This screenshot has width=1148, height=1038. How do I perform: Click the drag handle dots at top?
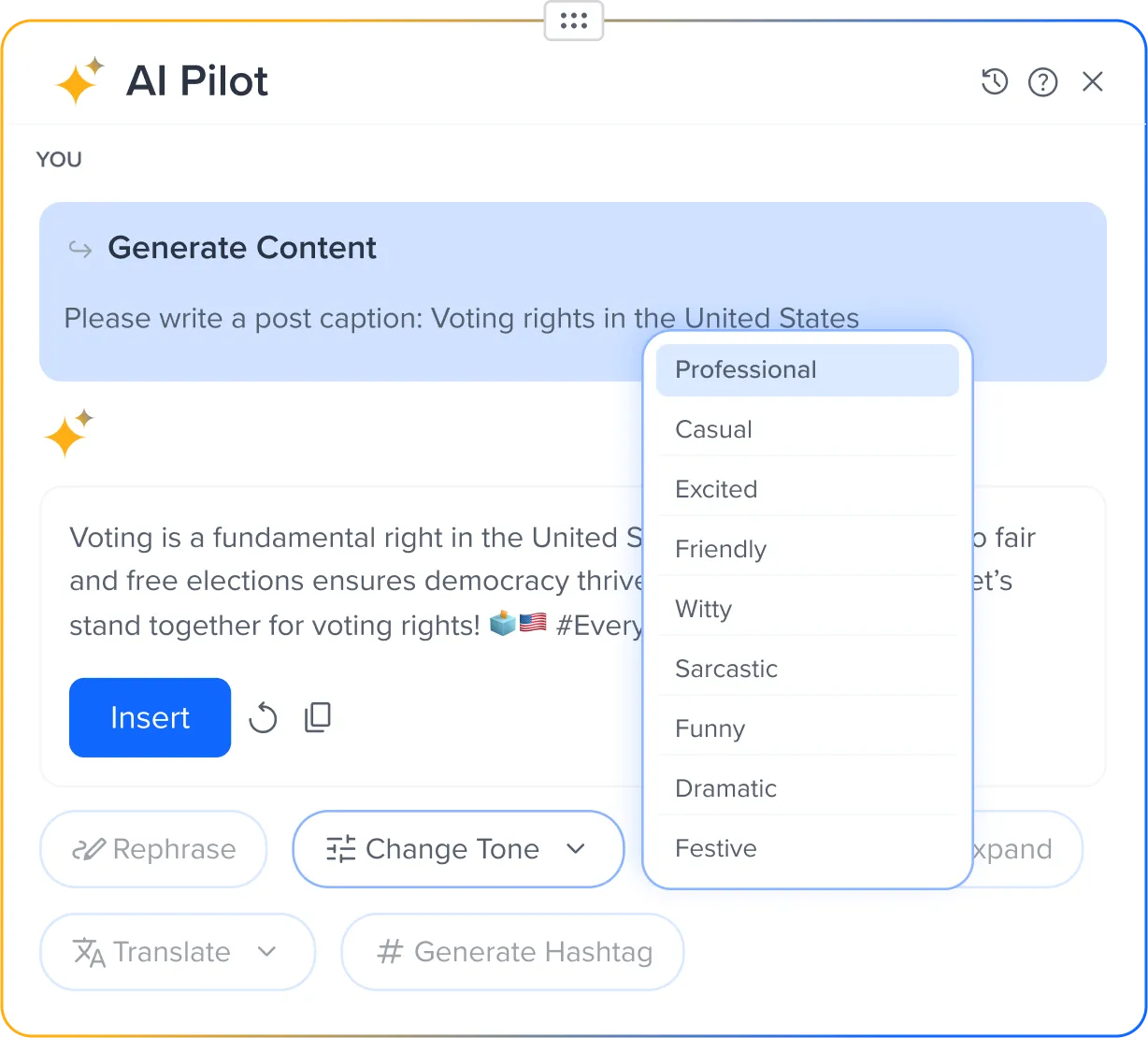574,21
